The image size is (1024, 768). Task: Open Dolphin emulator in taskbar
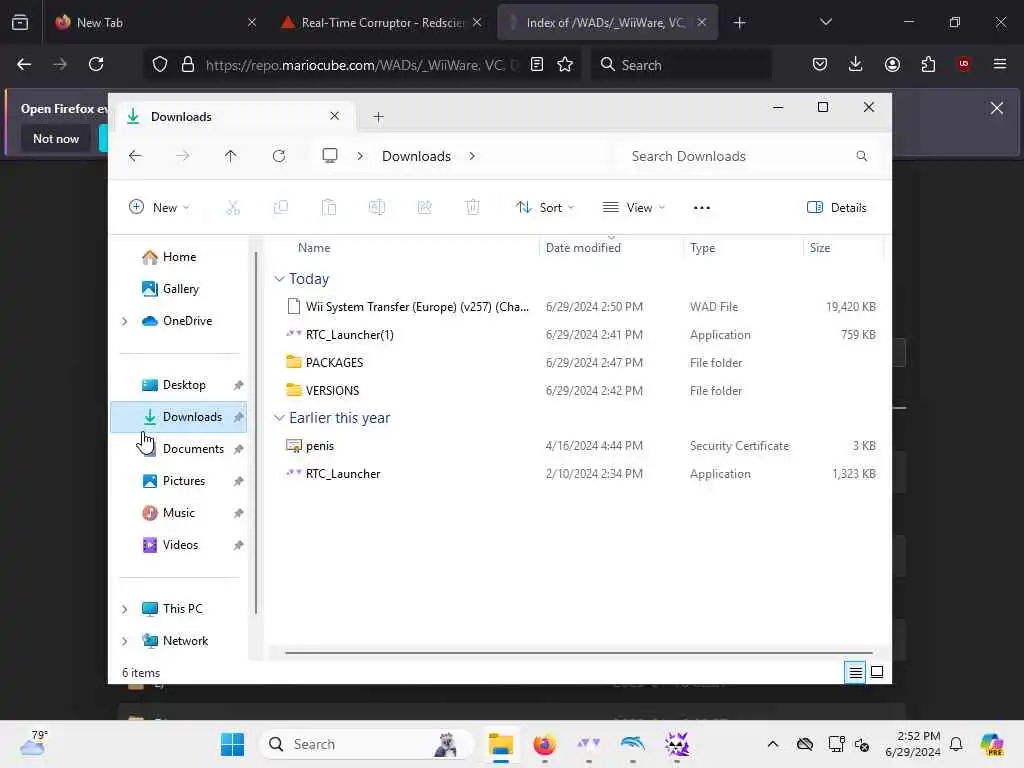point(632,744)
